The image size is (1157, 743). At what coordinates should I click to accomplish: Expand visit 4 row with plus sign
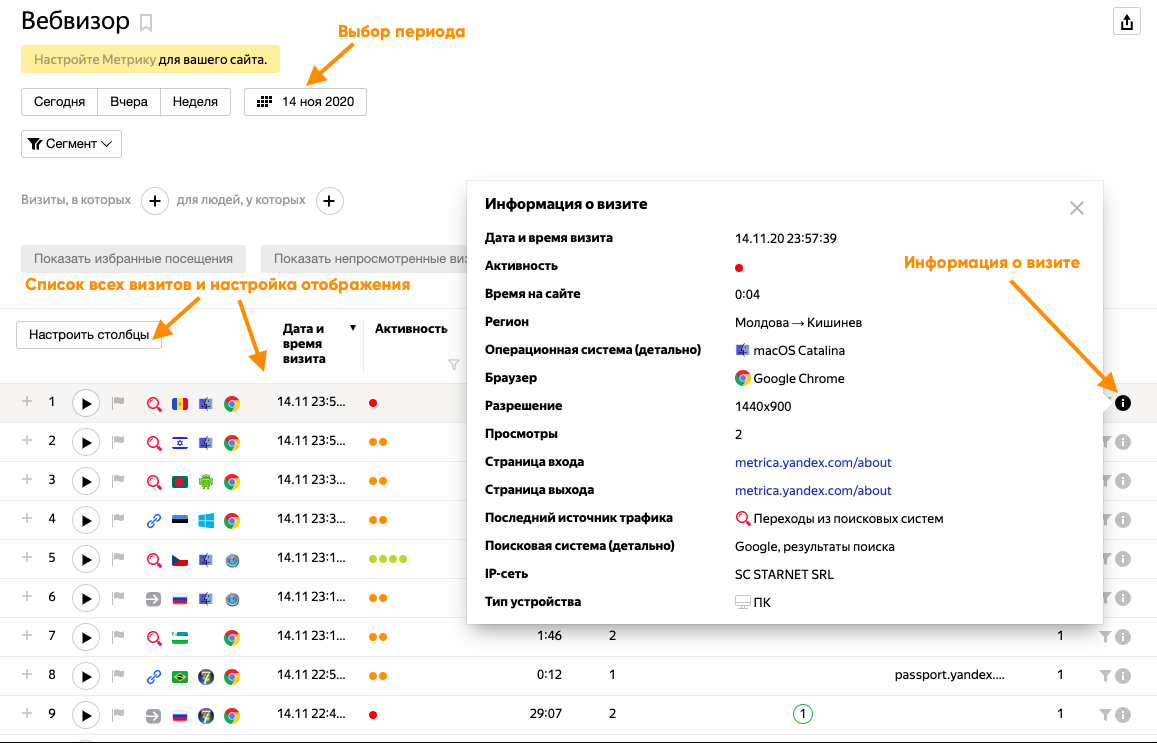27,518
